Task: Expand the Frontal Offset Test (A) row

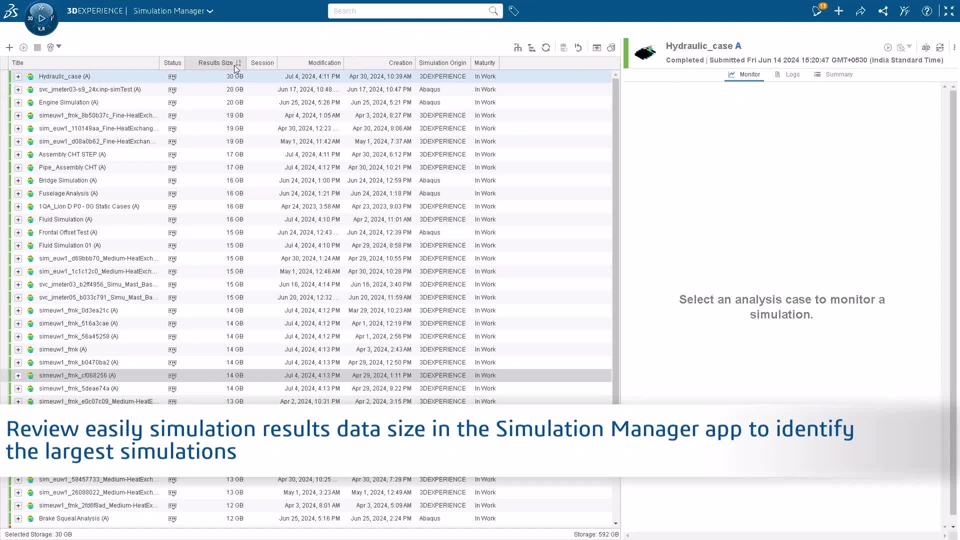Action: (18, 233)
